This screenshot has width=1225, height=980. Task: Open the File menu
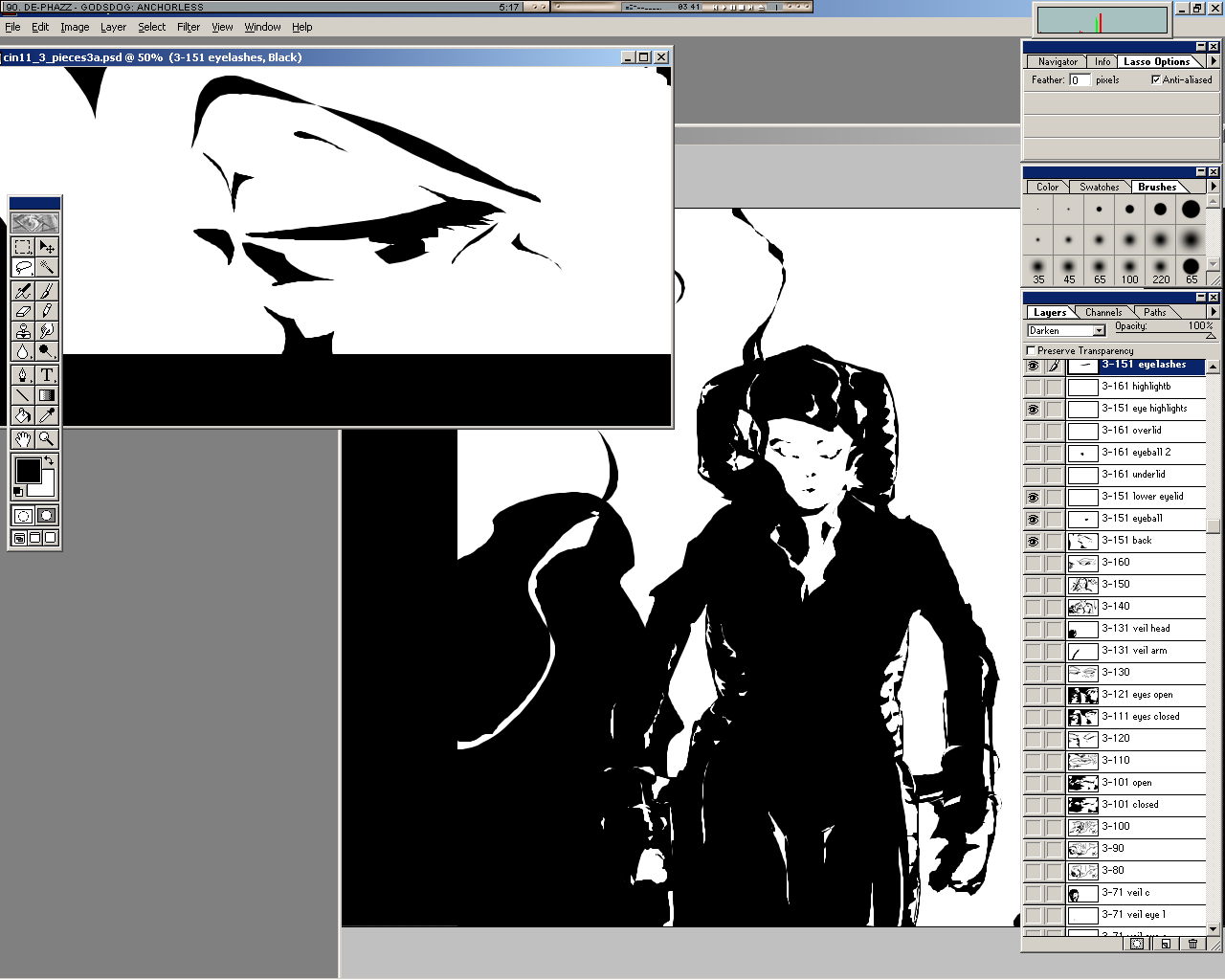click(x=12, y=27)
